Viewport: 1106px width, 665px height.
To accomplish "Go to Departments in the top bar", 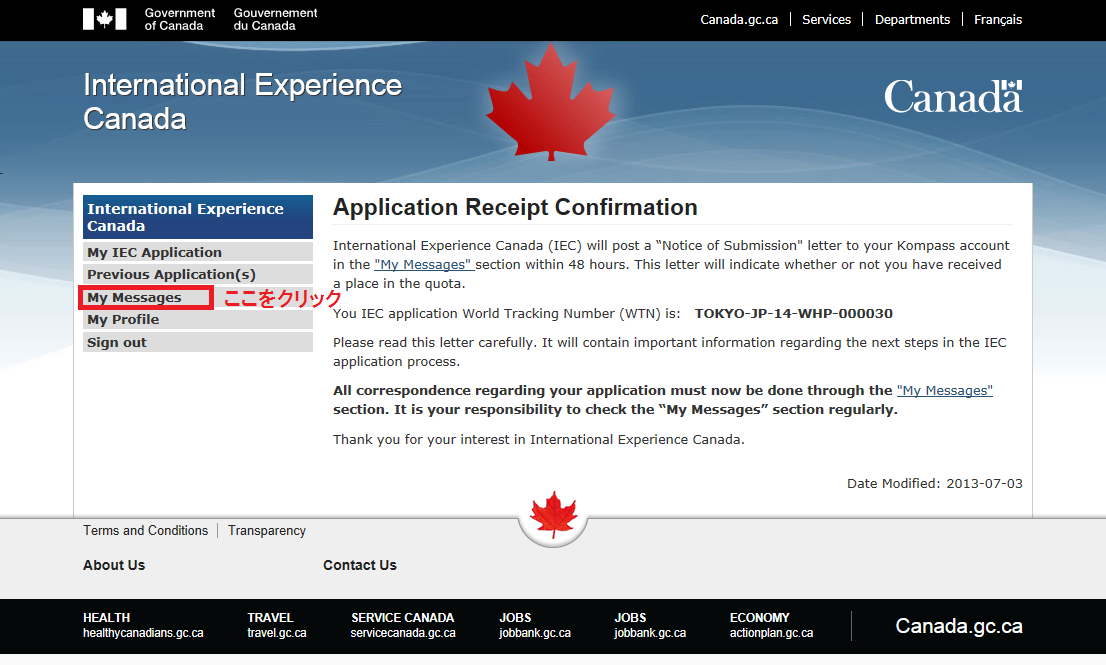I will (x=912, y=20).
